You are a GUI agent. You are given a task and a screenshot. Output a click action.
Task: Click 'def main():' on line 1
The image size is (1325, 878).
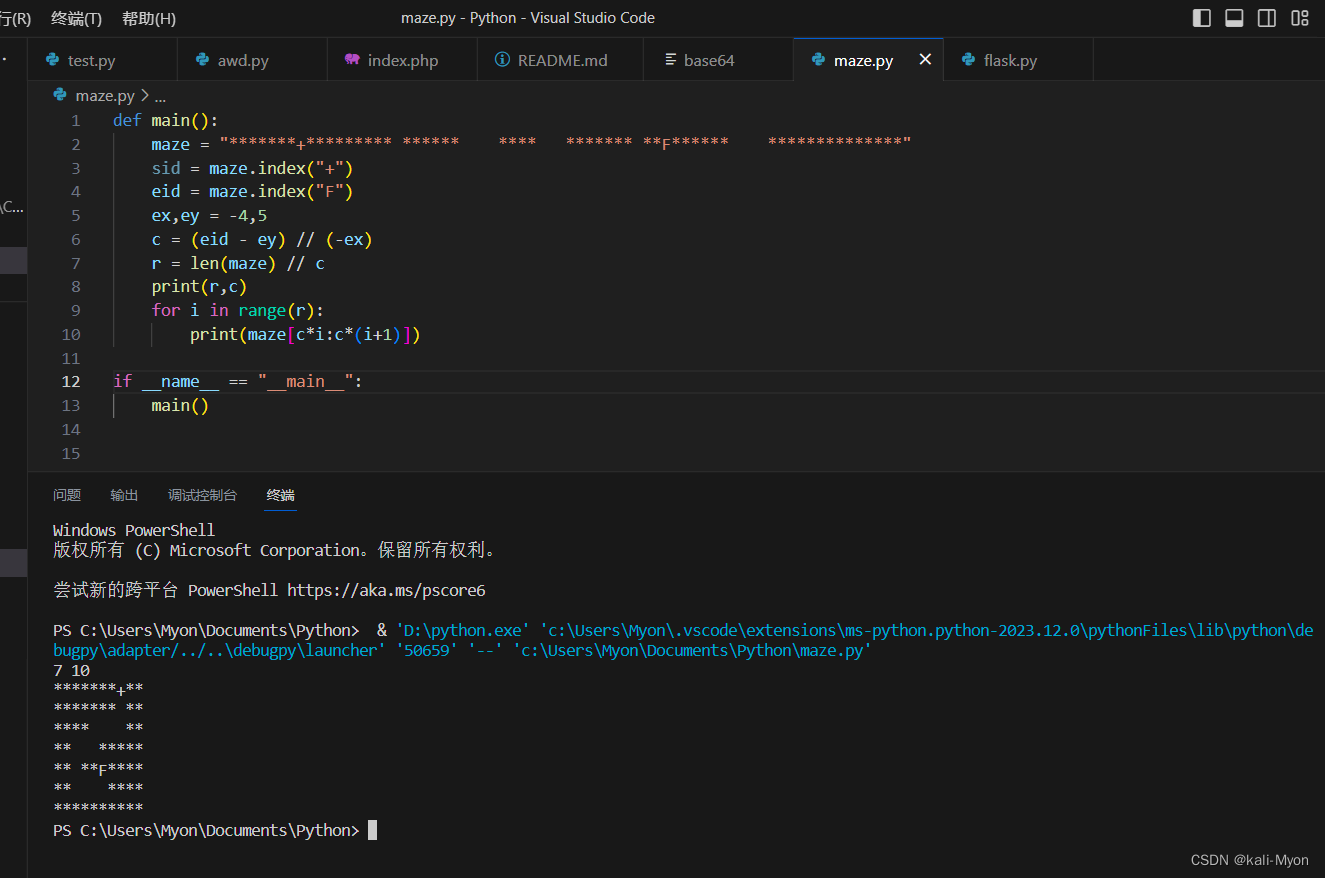pos(166,120)
